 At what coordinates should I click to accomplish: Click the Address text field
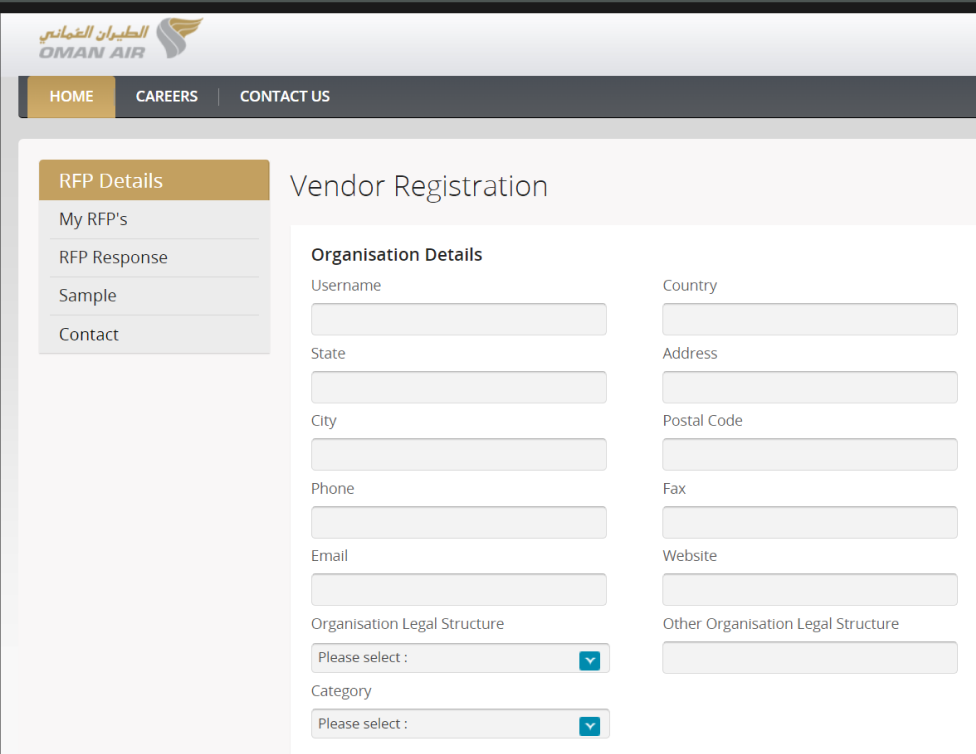point(809,388)
